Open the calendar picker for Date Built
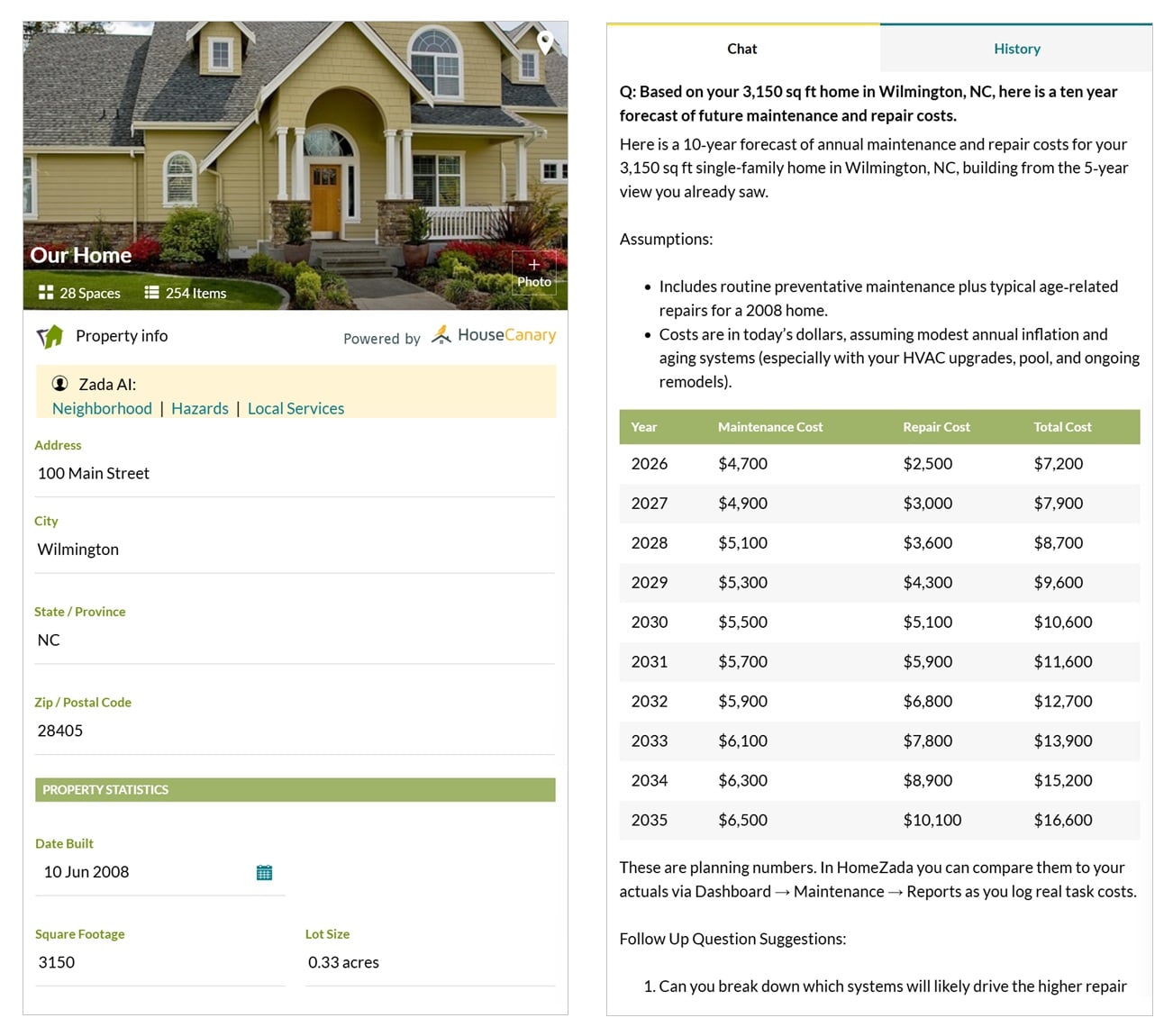This screenshot has height=1036, width=1173. 263,871
